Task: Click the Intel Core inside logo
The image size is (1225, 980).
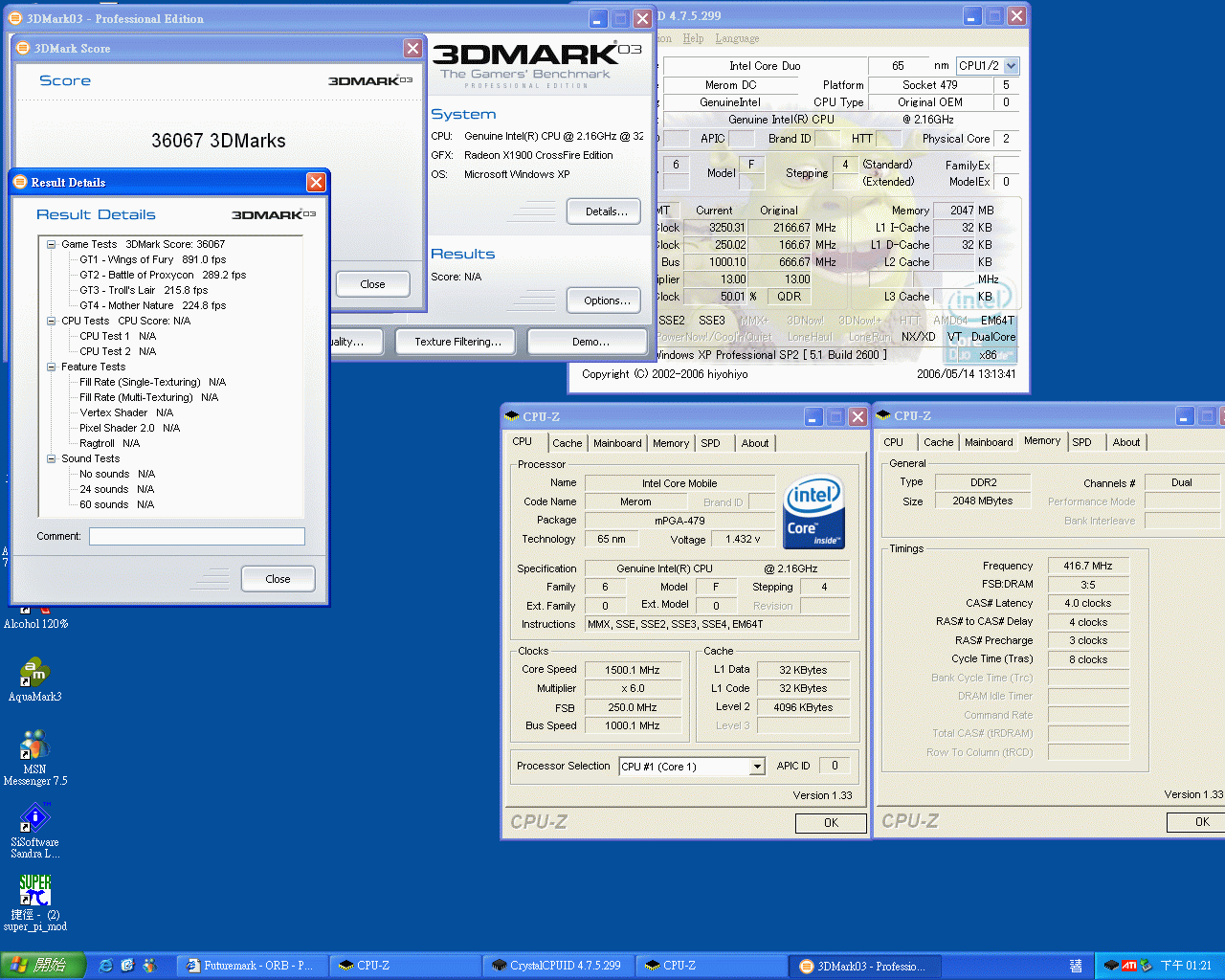Action: (813, 512)
